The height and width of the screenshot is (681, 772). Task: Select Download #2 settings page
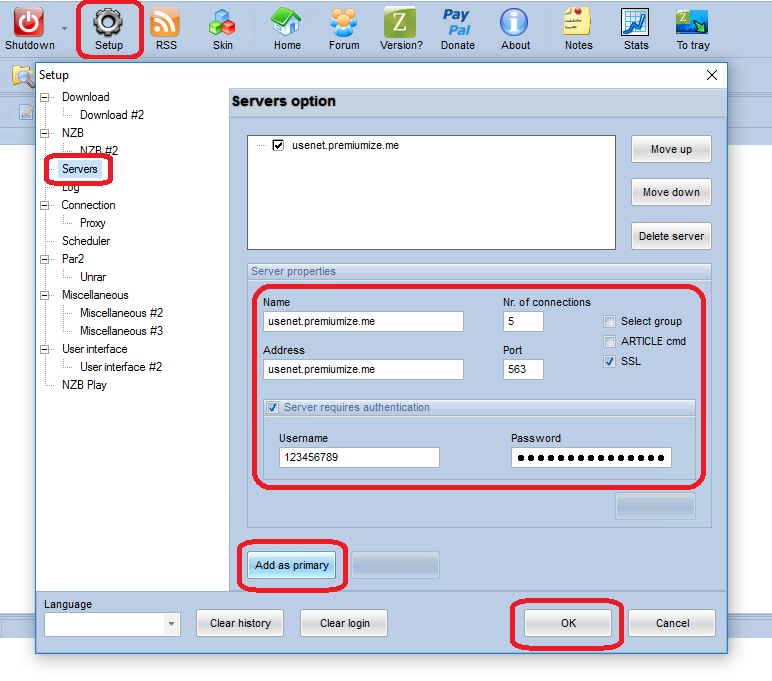coord(112,115)
